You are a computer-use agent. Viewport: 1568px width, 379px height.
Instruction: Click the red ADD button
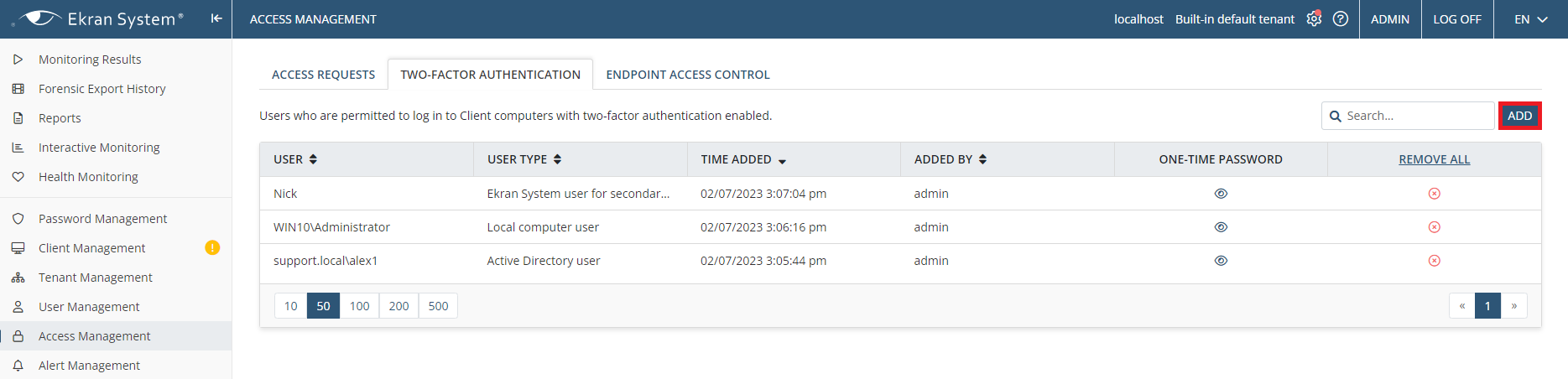[x=1519, y=116]
